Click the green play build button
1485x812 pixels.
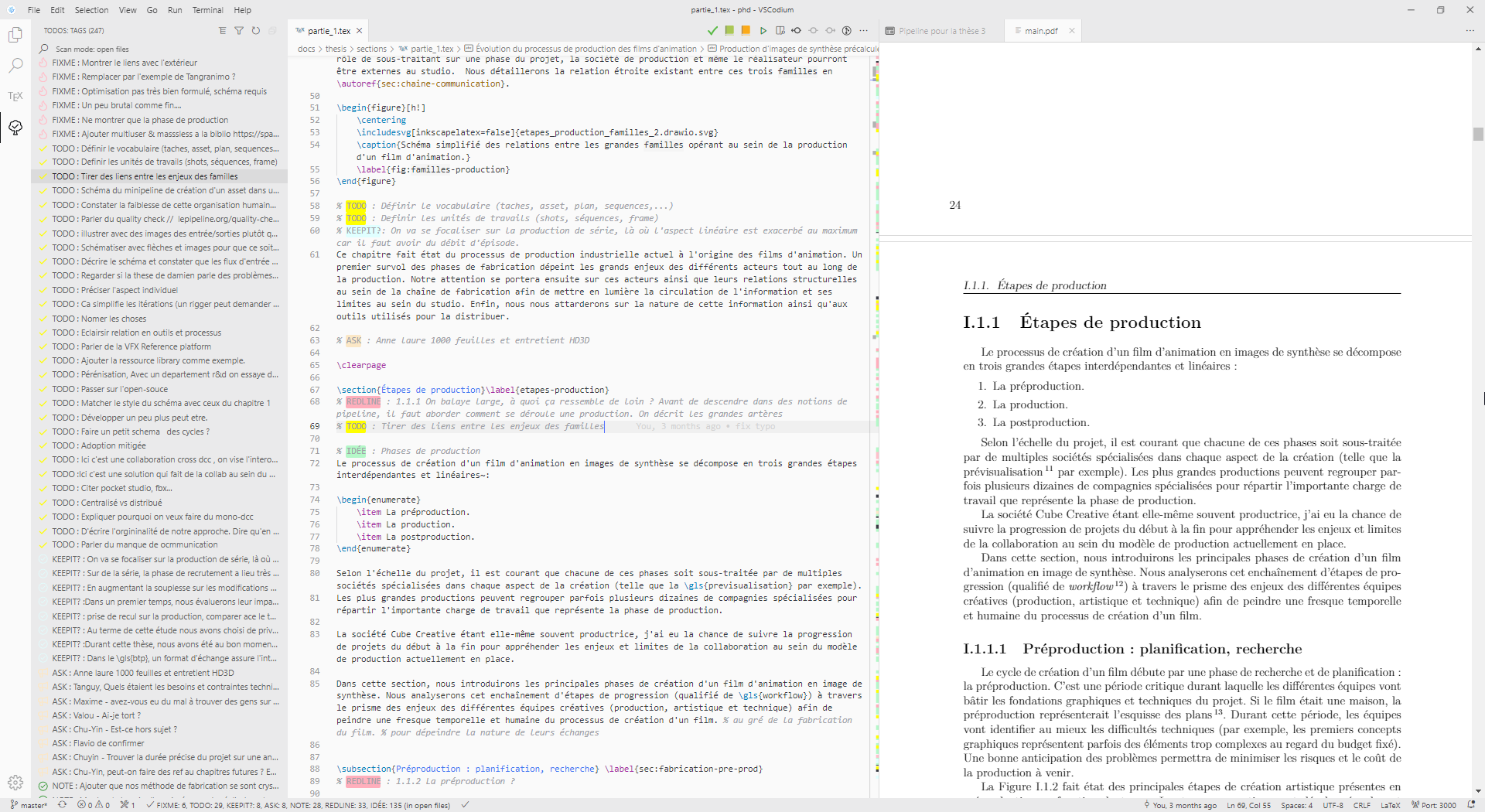click(763, 31)
